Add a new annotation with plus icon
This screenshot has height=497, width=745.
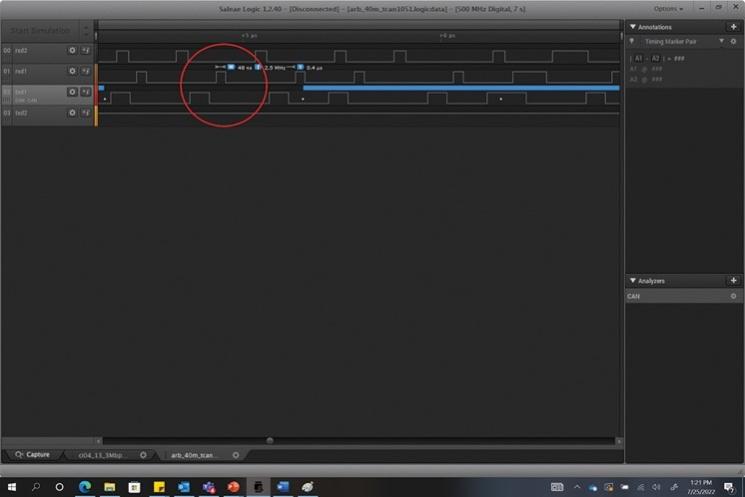pyautogui.click(x=734, y=26)
